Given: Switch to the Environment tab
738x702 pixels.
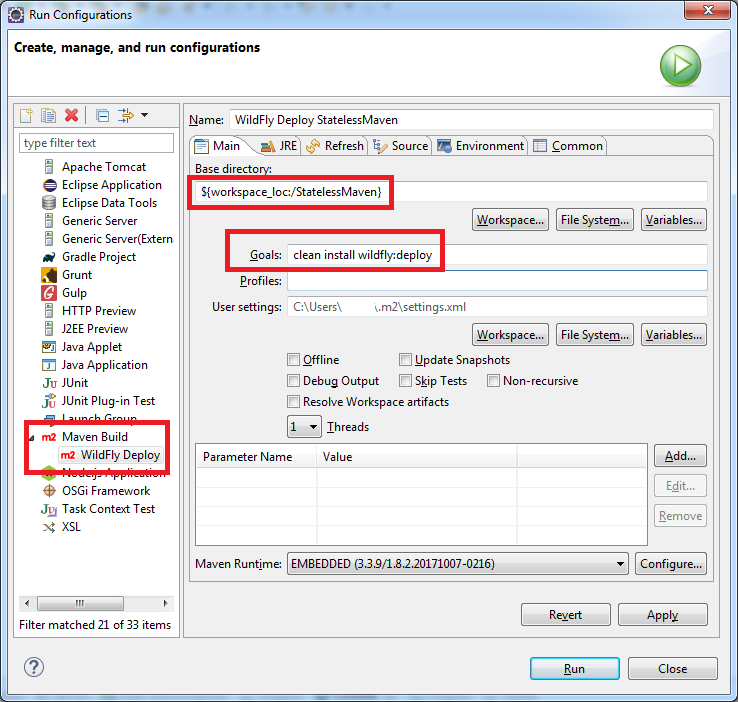Looking at the screenshot, I should pos(481,146).
